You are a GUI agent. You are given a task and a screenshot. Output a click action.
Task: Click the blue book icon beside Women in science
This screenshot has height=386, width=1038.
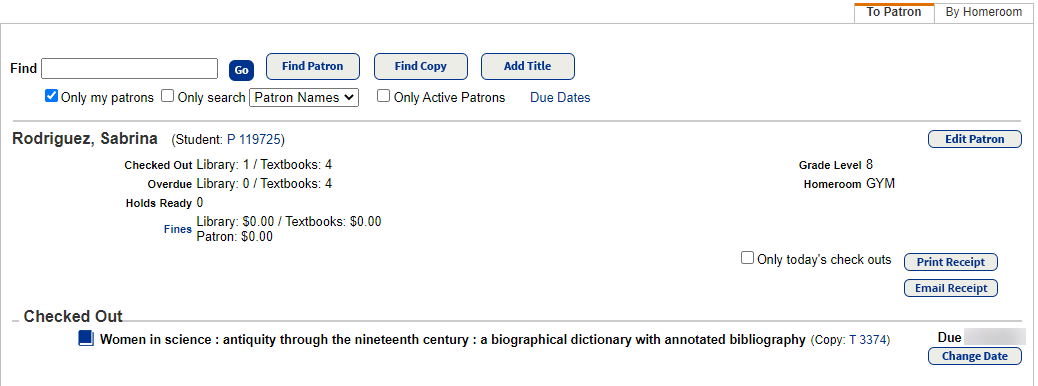coord(86,339)
